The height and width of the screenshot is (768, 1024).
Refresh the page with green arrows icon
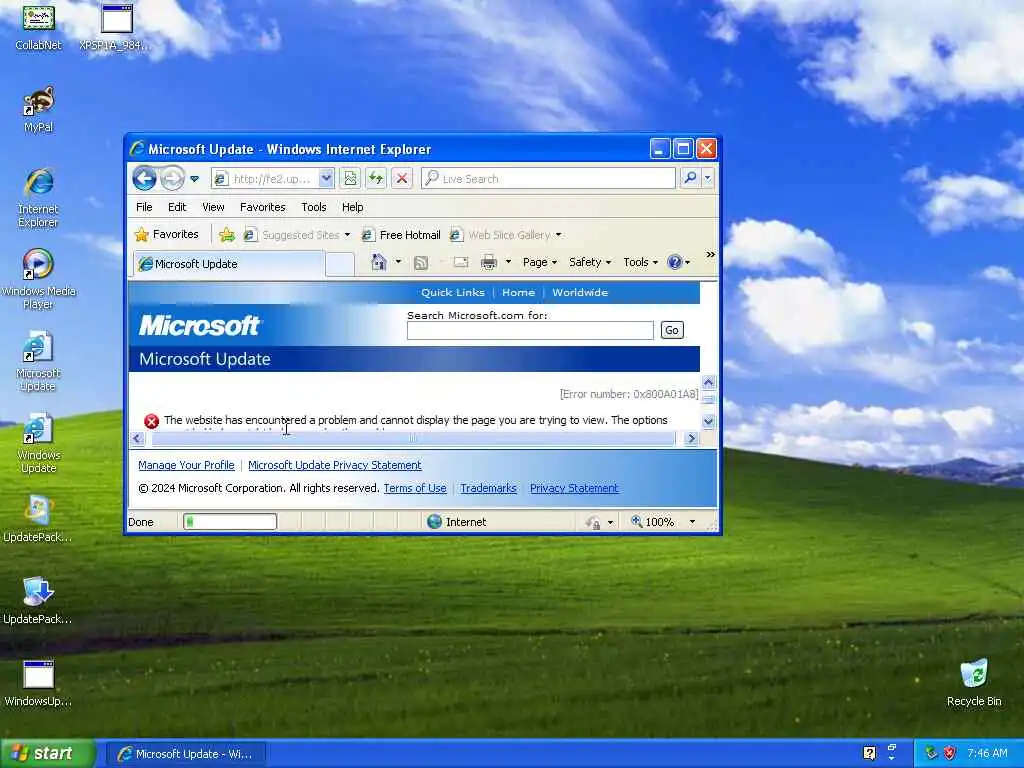pos(376,178)
